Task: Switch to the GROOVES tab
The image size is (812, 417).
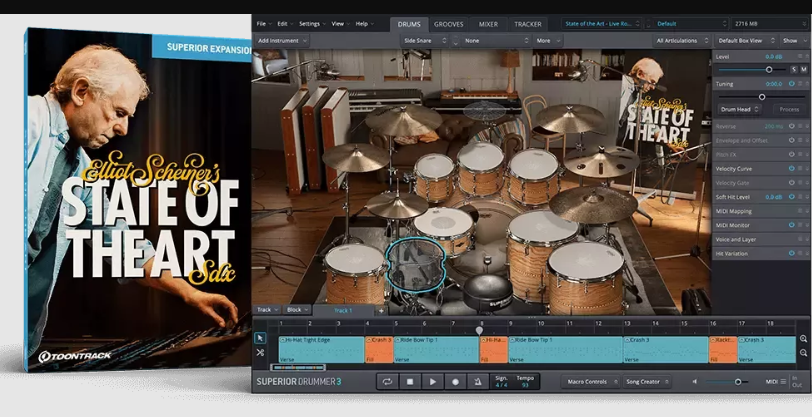Action: pos(448,24)
